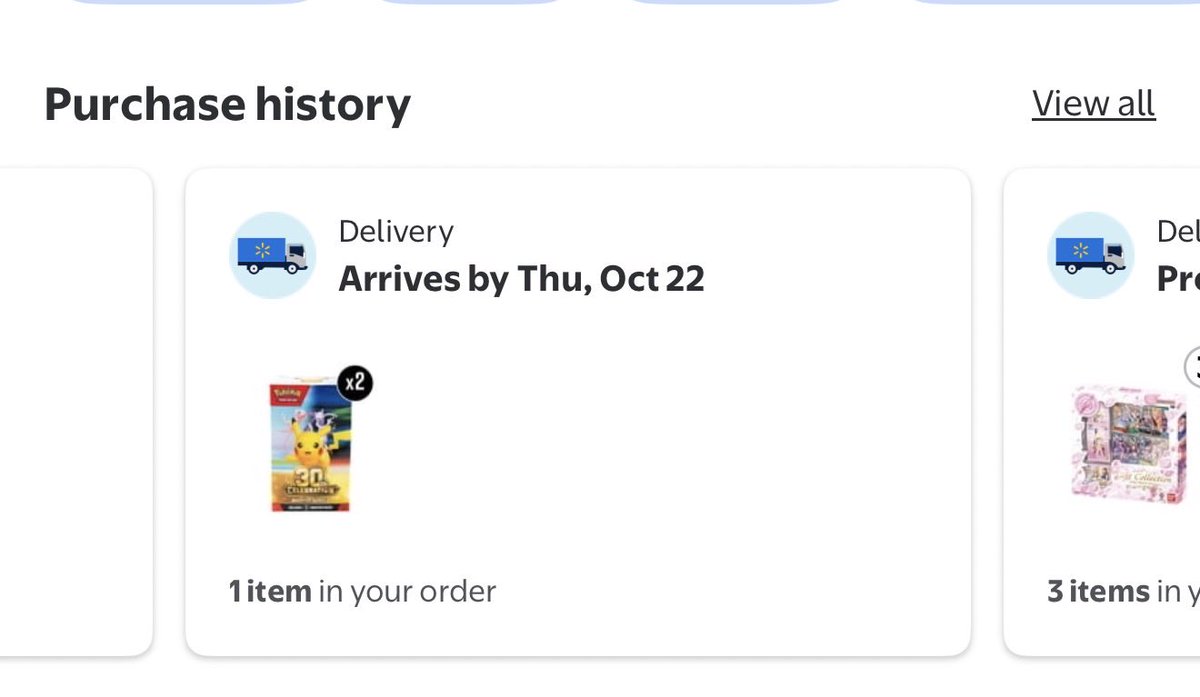Open the Pokemon Celebrations product thumbnail

pyautogui.click(x=311, y=445)
